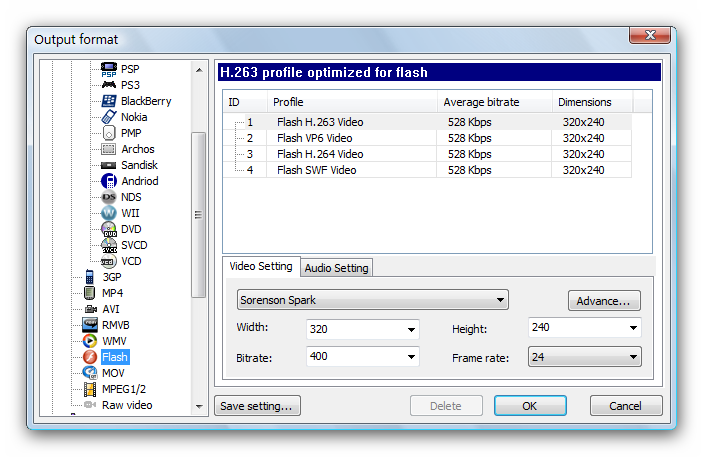This screenshot has width=704, height=457.
Task: Click the Dimensions column header
Action: (592, 102)
